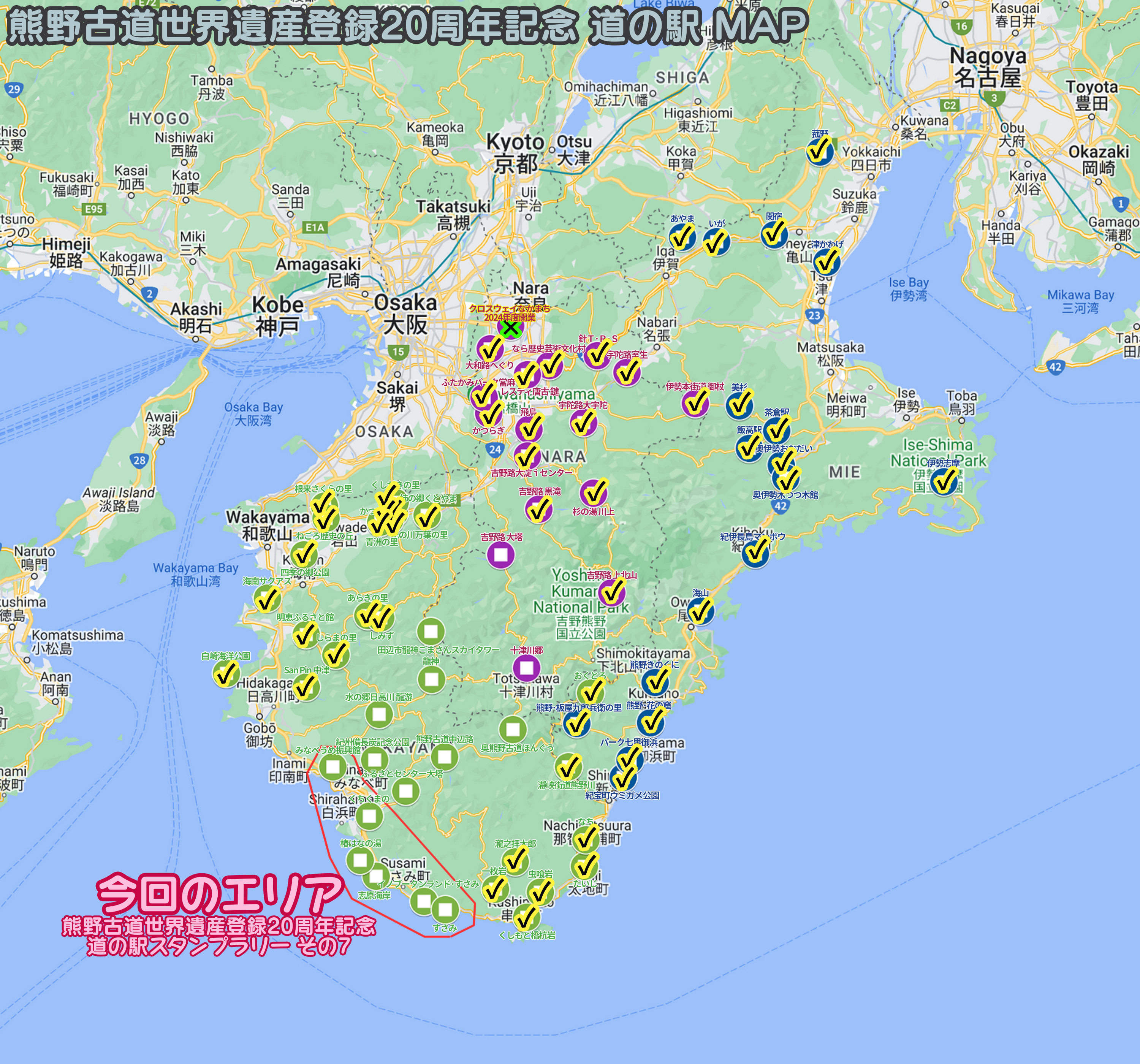
Task: Select the unchecked 熊野古道中辺路 marker
Action: coord(445,757)
